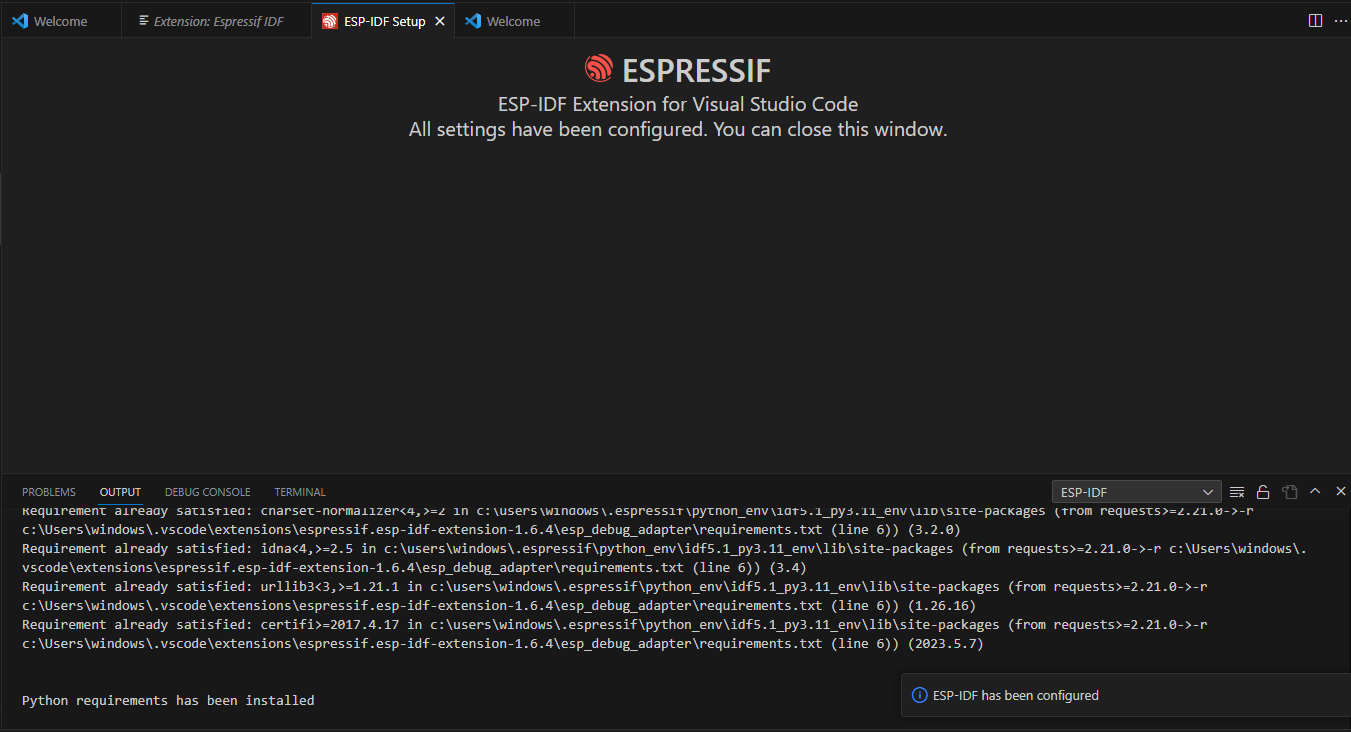This screenshot has width=1351, height=732.
Task: Click the 'Requirement already satisfied: urllib3' output line
Action: (614, 586)
